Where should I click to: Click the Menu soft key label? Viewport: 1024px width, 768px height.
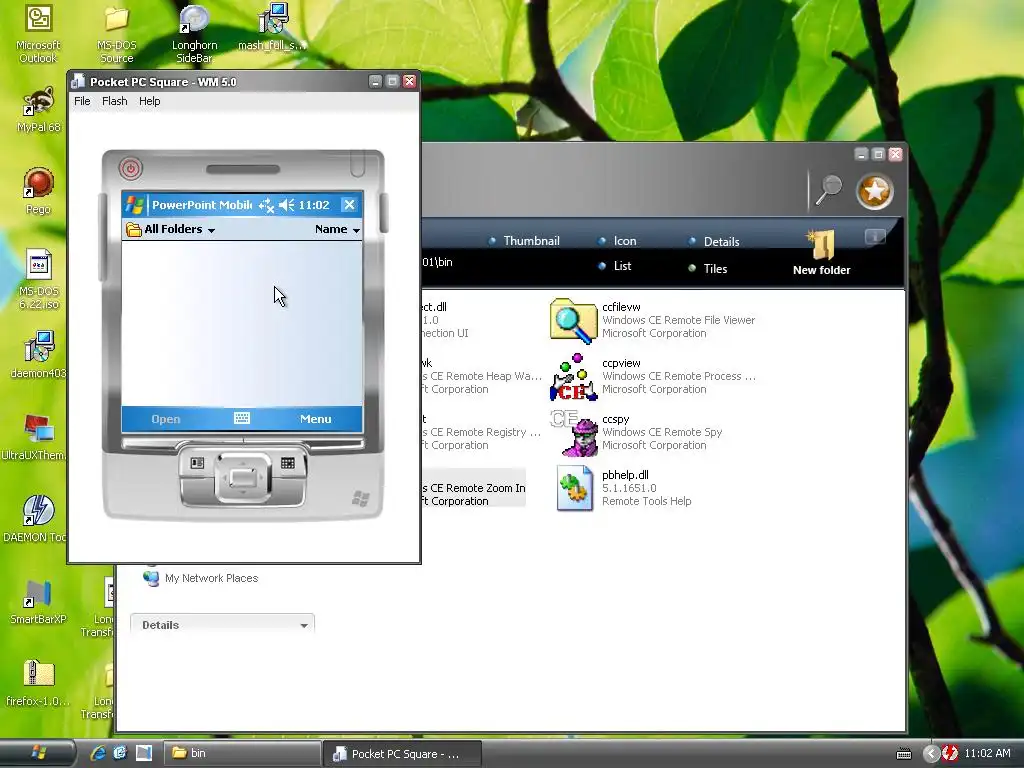[315, 419]
